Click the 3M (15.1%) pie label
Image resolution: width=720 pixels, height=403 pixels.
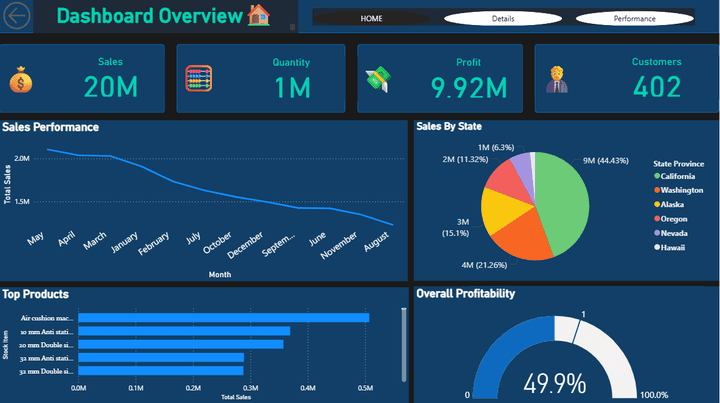456,228
